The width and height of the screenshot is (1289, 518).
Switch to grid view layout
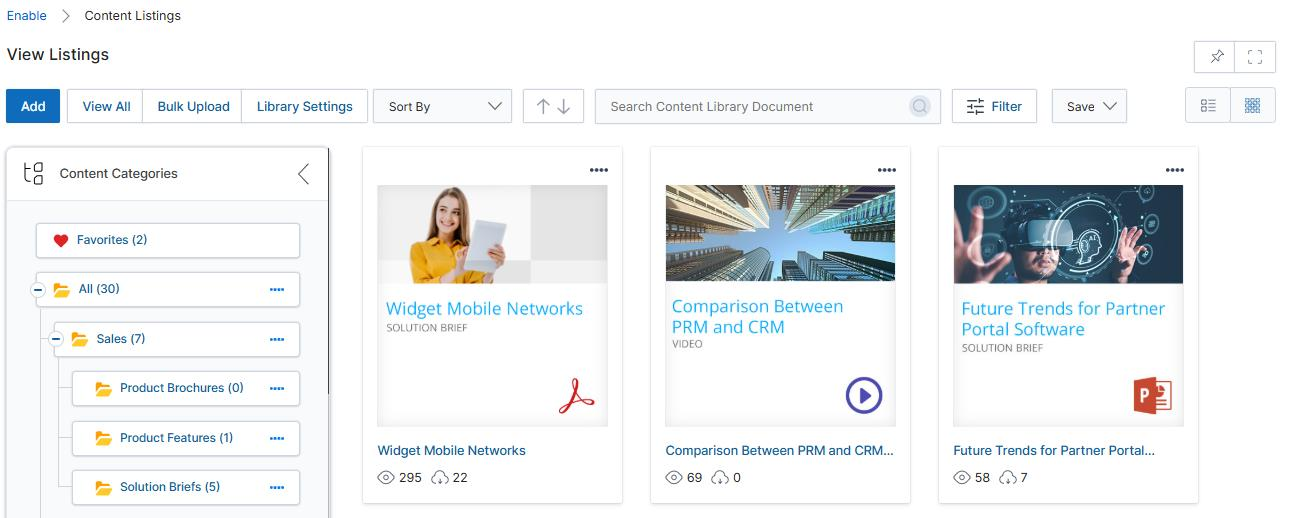(x=1252, y=106)
